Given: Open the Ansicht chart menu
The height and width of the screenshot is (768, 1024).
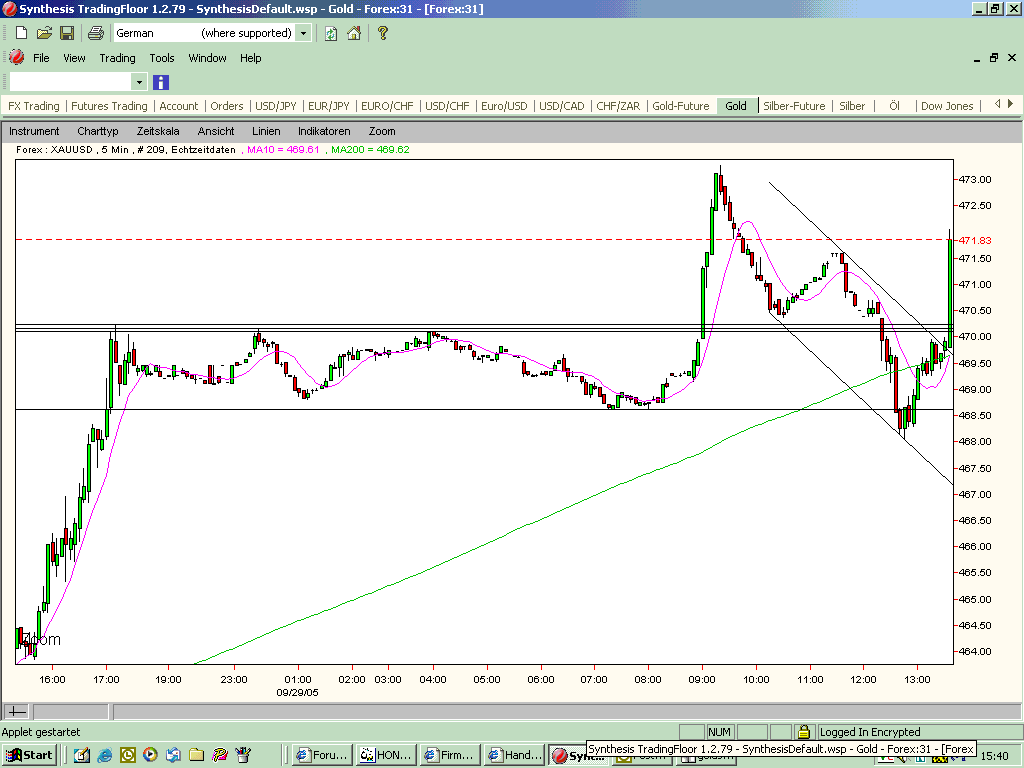Looking at the screenshot, I should point(216,131).
